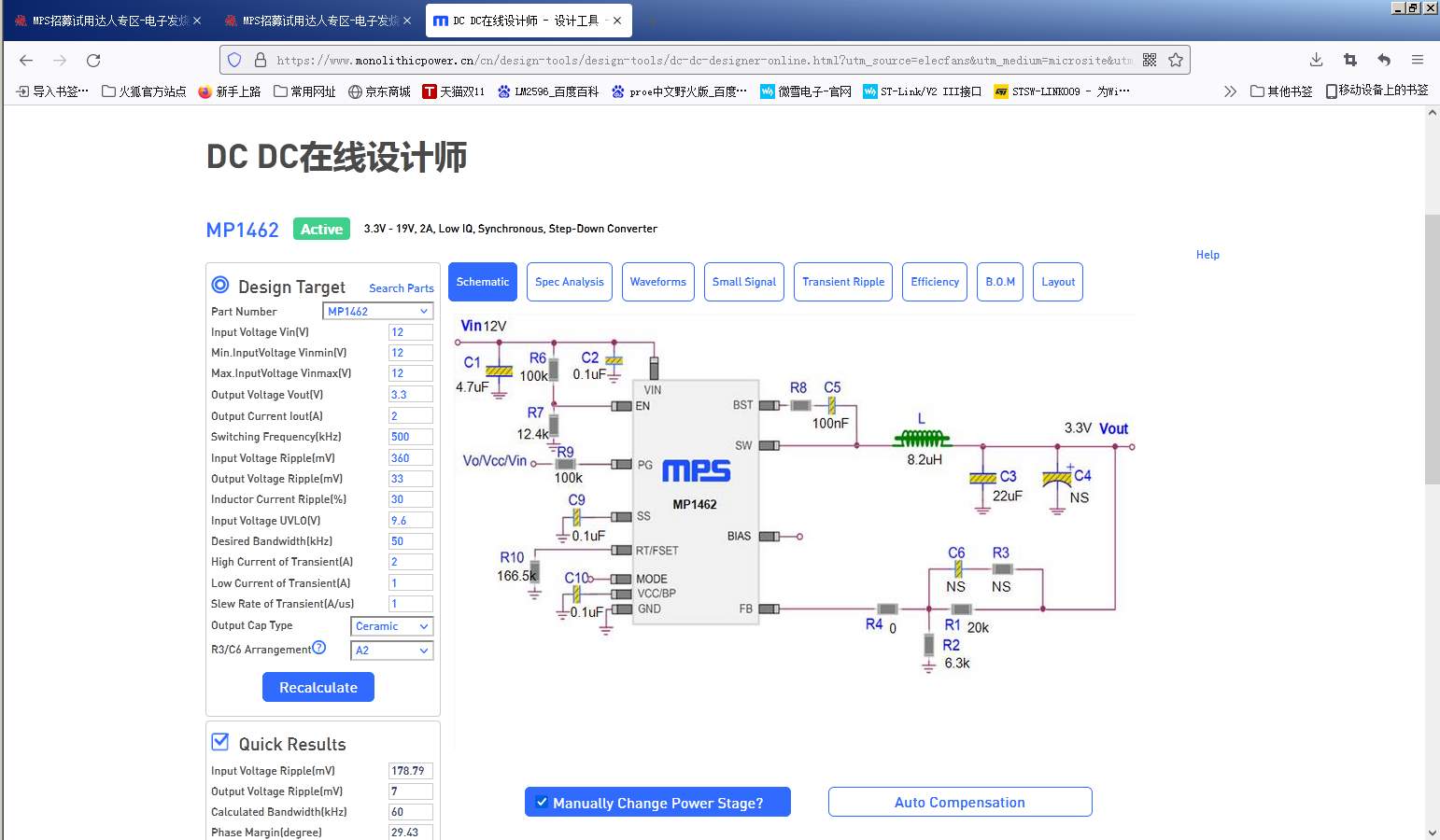Open the Efficiency tab
This screenshot has height=840, width=1440.
pyautogui.click(x=934, y=281)
